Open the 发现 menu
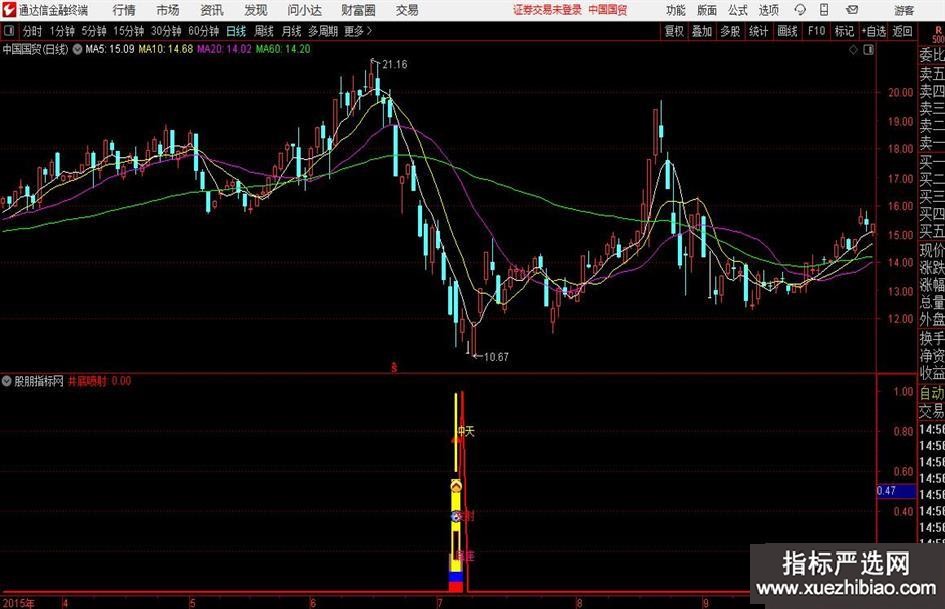This screenshot has width=945, height=609. [x=256, y=10]
